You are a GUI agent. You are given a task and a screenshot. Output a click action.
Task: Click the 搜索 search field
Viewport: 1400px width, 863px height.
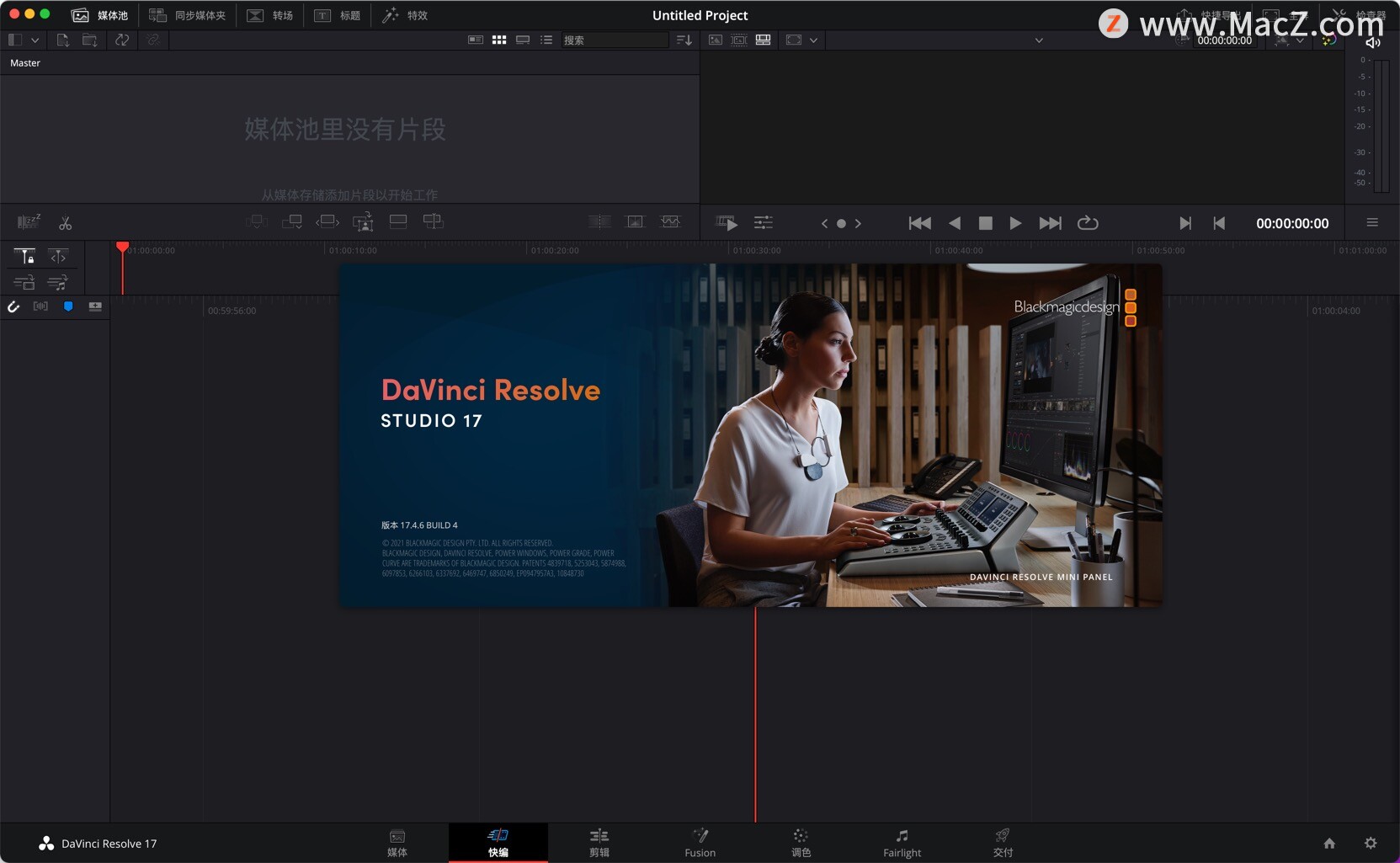pyautogui.click(x=615, y=40)
